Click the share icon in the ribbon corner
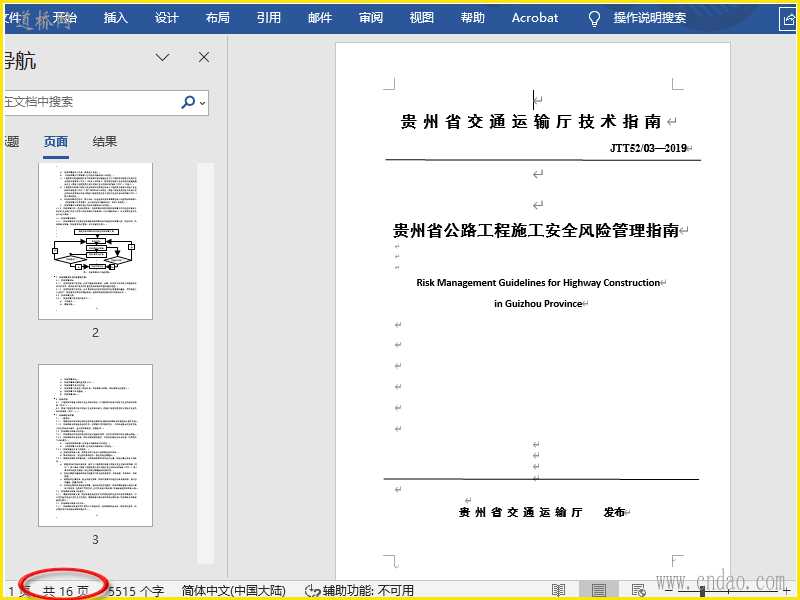Screen dimensions: 800x600 click(788, 20)
